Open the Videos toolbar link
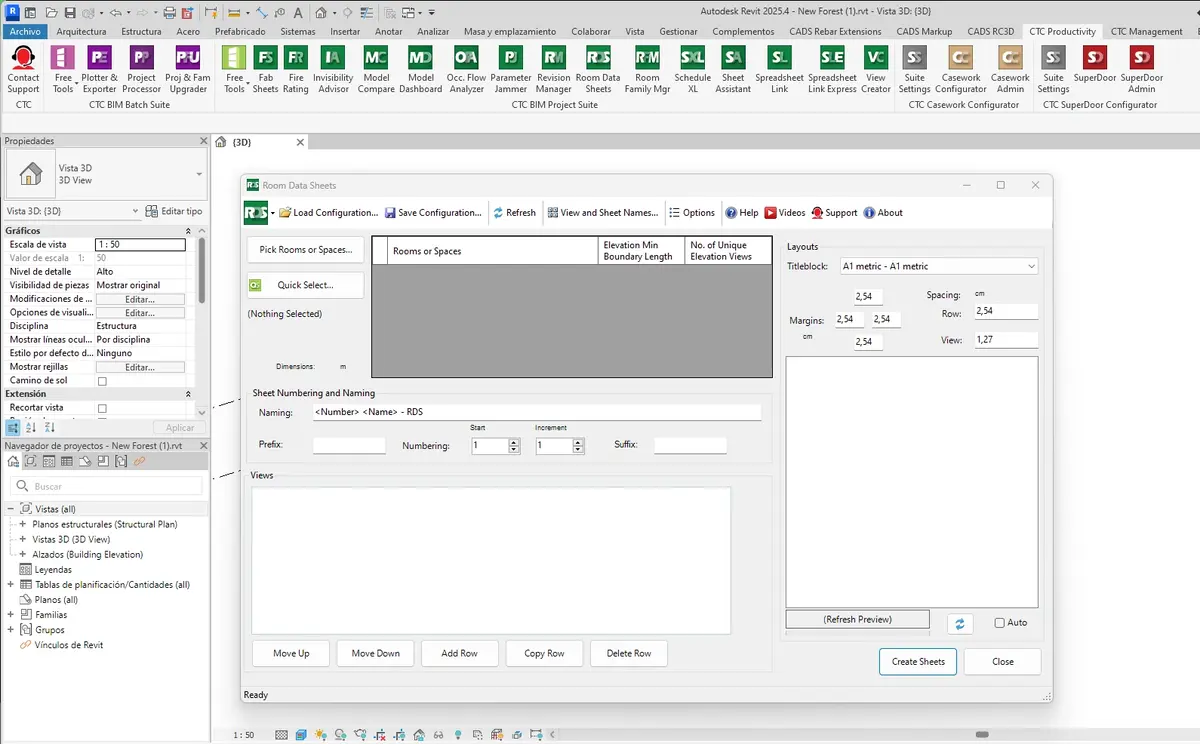Viewport: 1200px width, 744px height. [x=784, y=213]
